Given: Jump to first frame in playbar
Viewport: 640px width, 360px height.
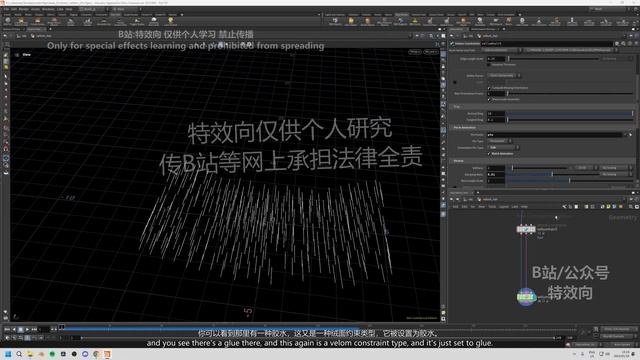Looking at the screenshot, I should [7, 329].
